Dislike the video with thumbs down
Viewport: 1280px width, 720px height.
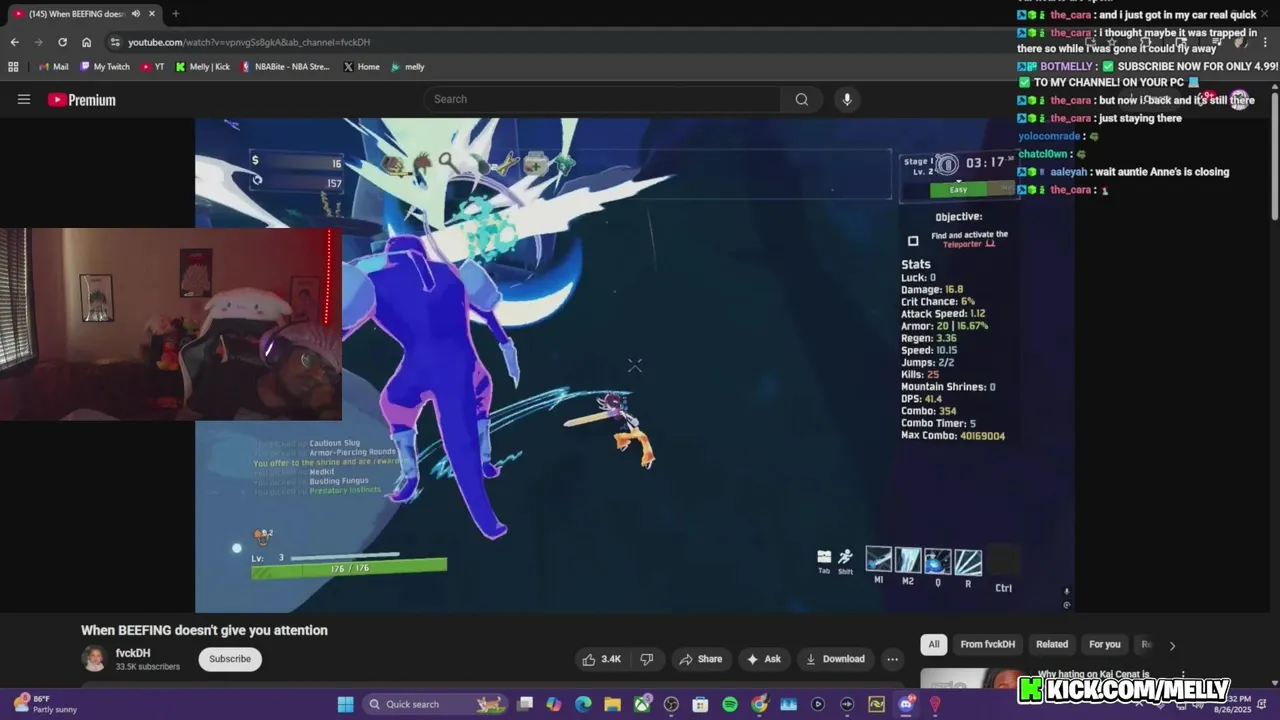647,659
